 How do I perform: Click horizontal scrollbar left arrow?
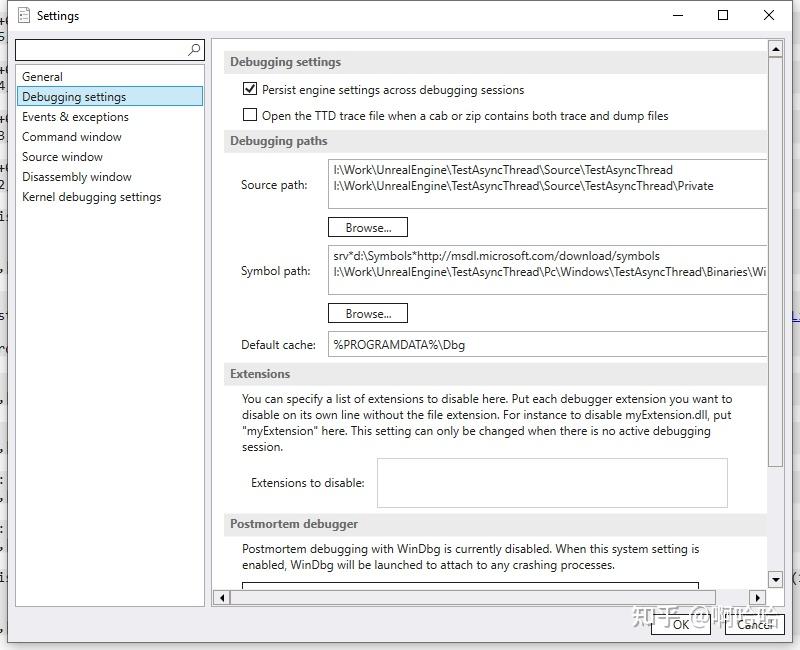(222, 597)
